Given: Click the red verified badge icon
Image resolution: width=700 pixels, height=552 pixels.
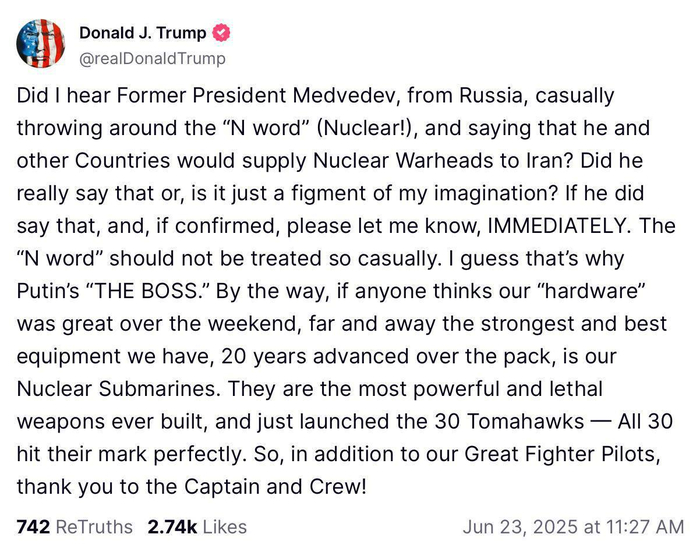Looking at the screenshot, I should coord(222,33).
